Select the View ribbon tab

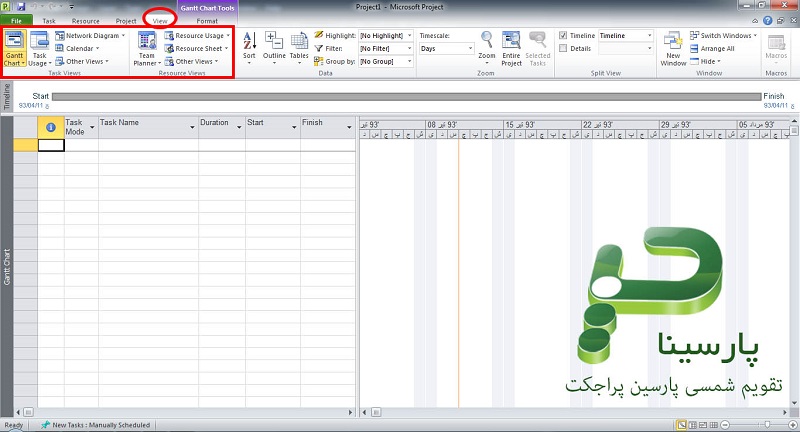tap(160, 21)
